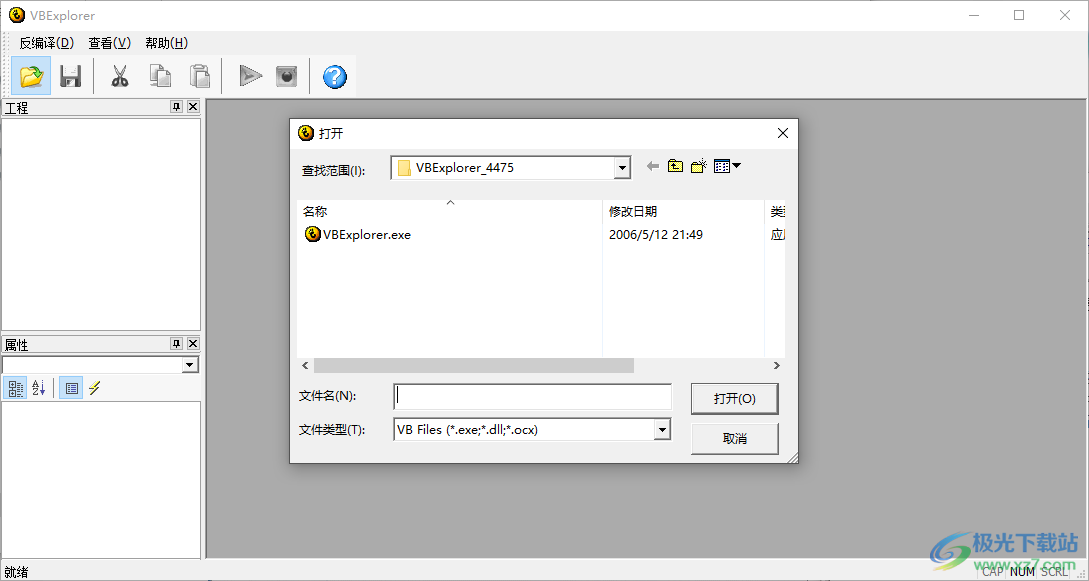Pin the 工程 panel
The height and width of the screenshot is (581, 1089).
tap(176, 107)
